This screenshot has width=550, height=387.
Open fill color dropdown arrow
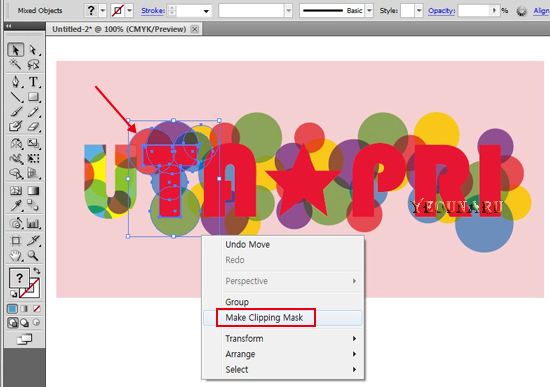102,11
